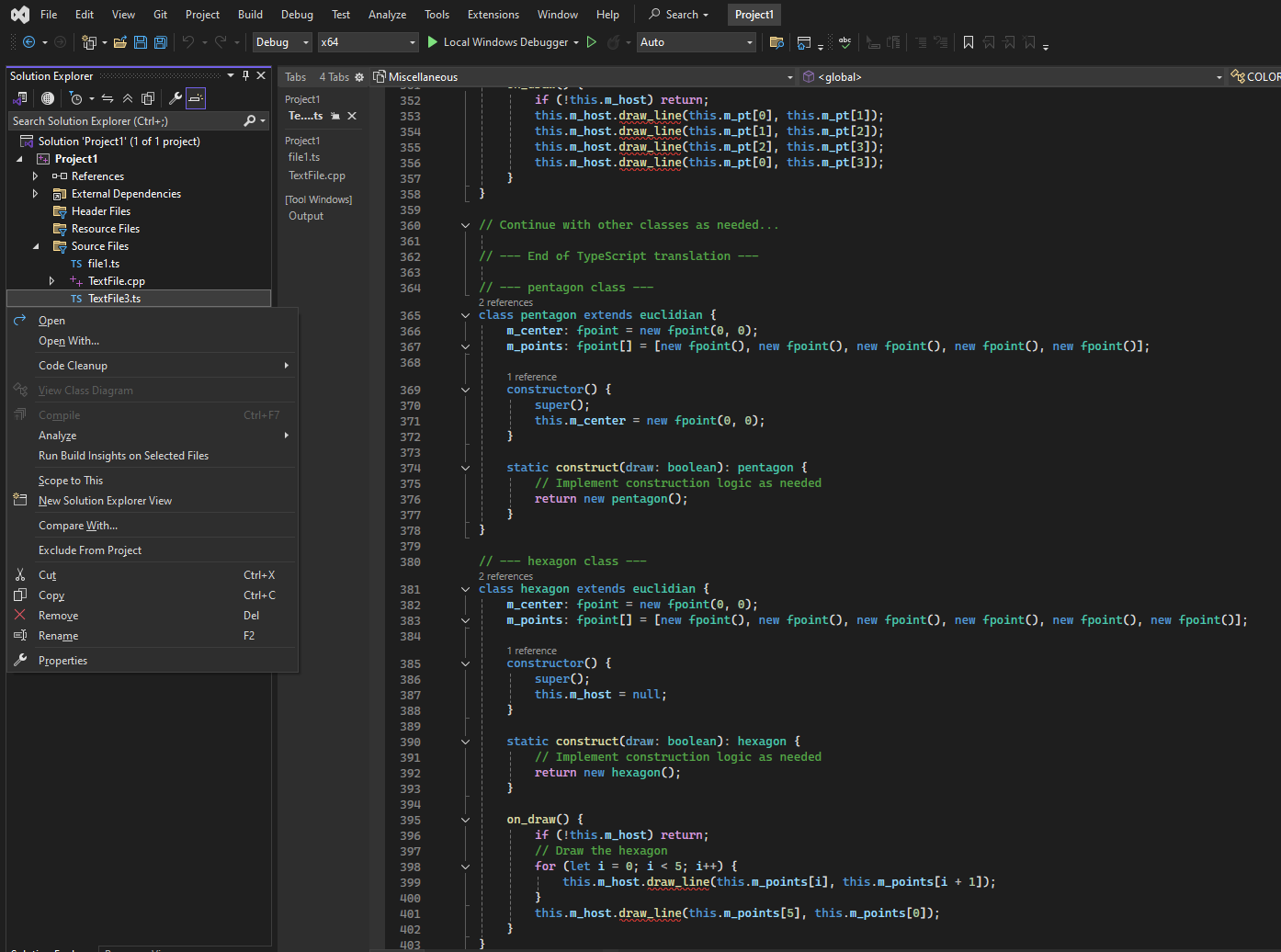Open the tabs settings gear icon
1281x952 pixels.
359,77
